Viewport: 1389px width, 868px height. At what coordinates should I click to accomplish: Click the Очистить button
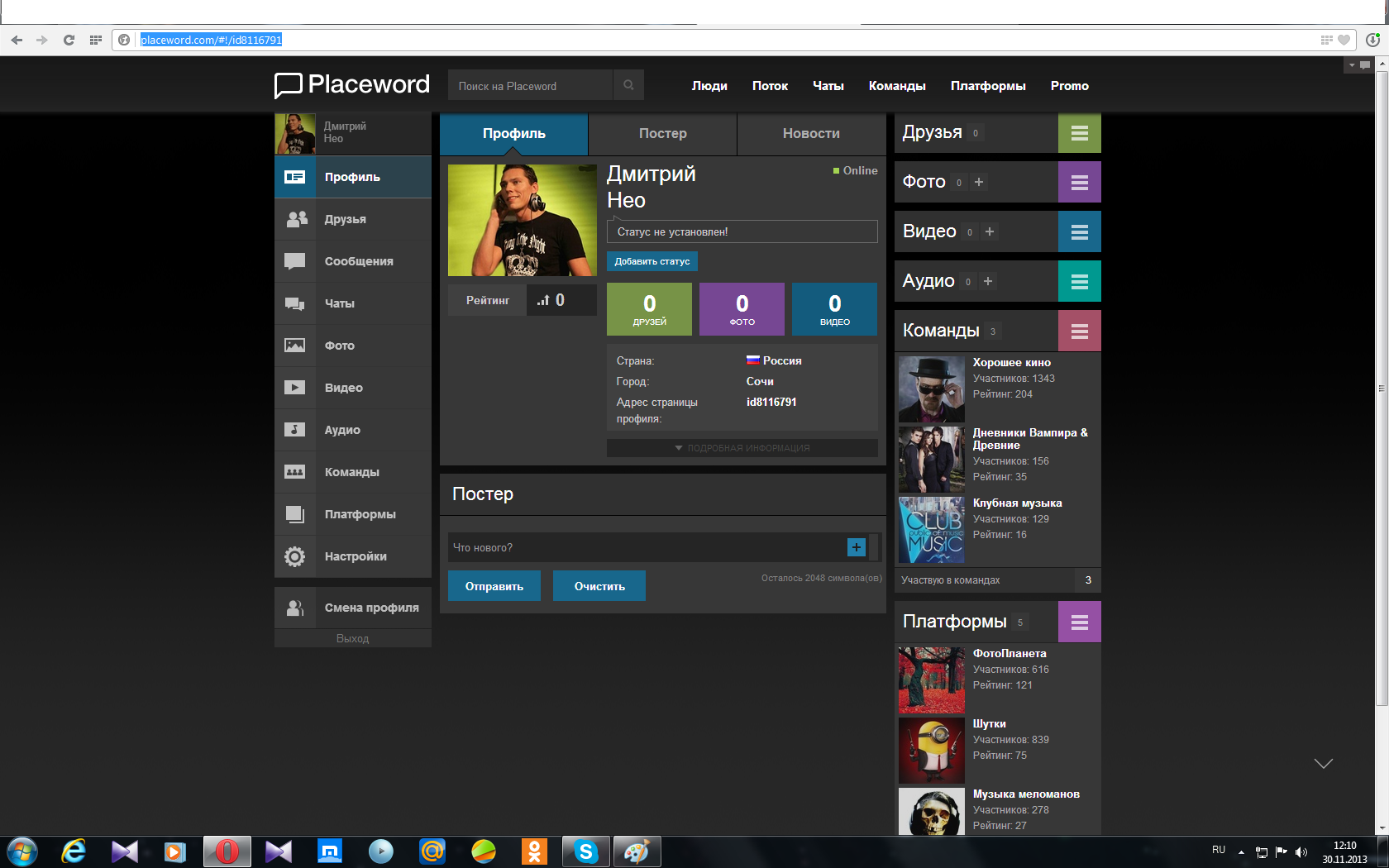pos(599,586)
